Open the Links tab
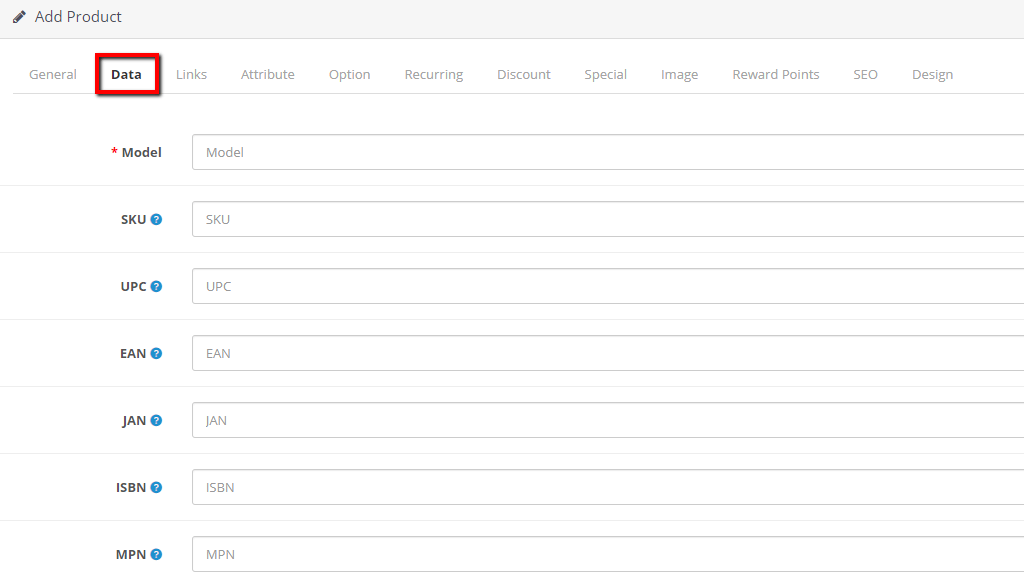 191,73
